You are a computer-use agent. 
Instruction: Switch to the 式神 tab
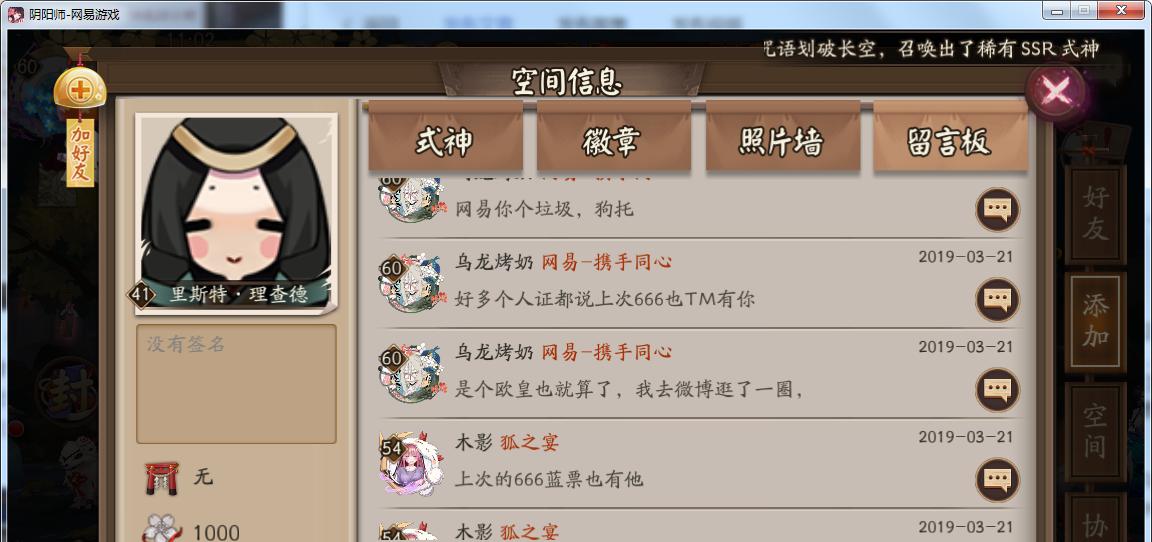(445, 141)
